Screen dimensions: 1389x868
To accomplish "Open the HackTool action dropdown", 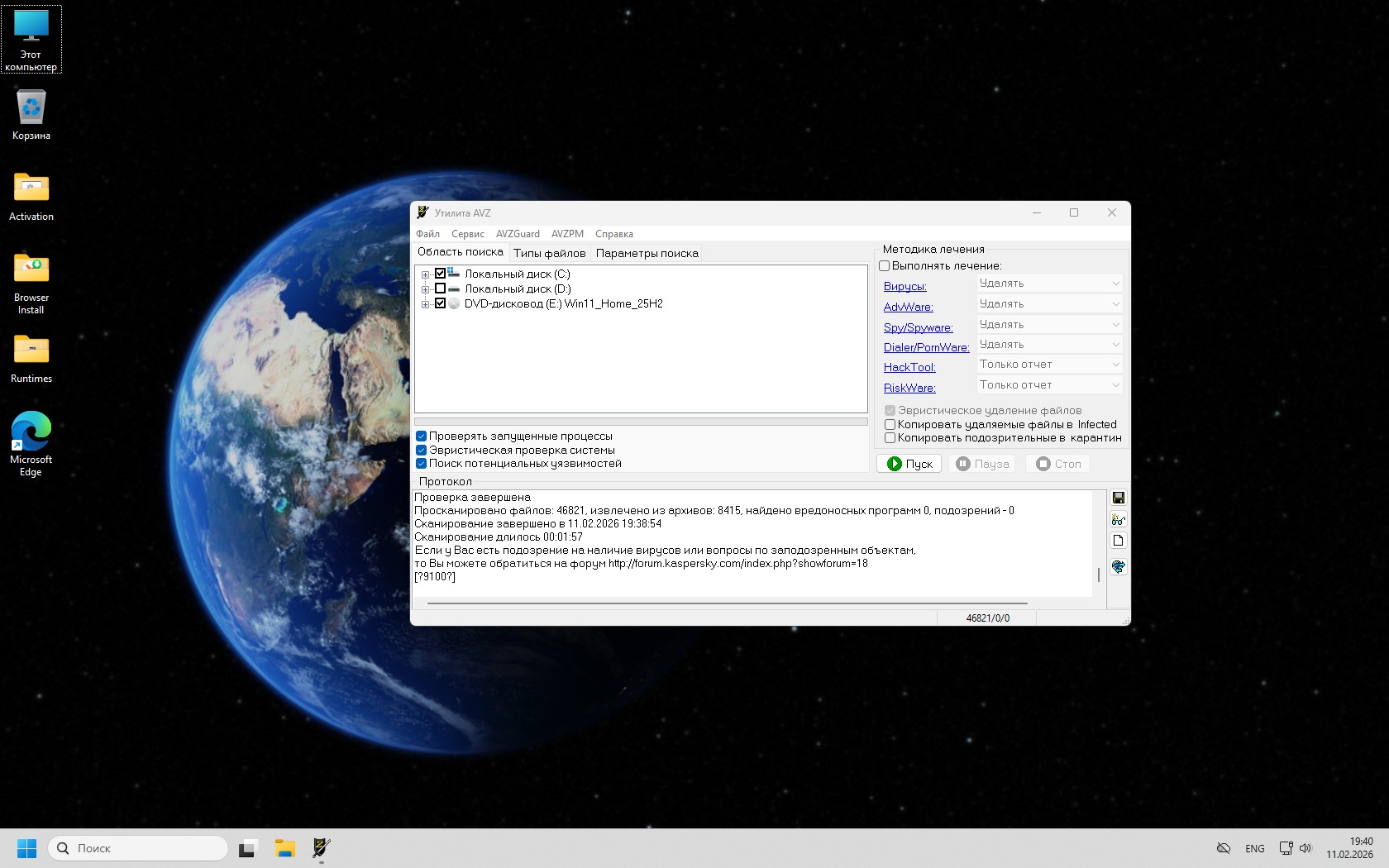I will point(1048,365).
